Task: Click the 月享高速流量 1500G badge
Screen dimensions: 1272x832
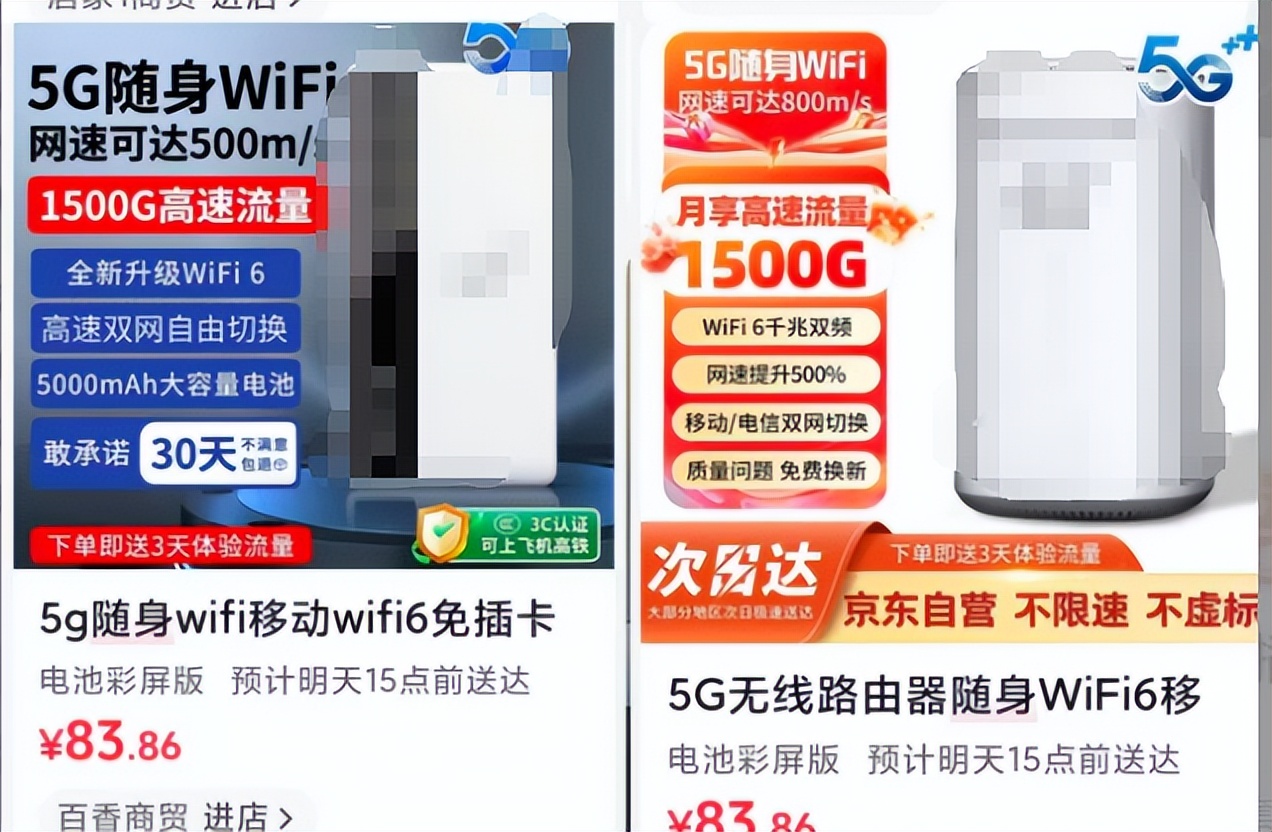Action: pos(775,240)
